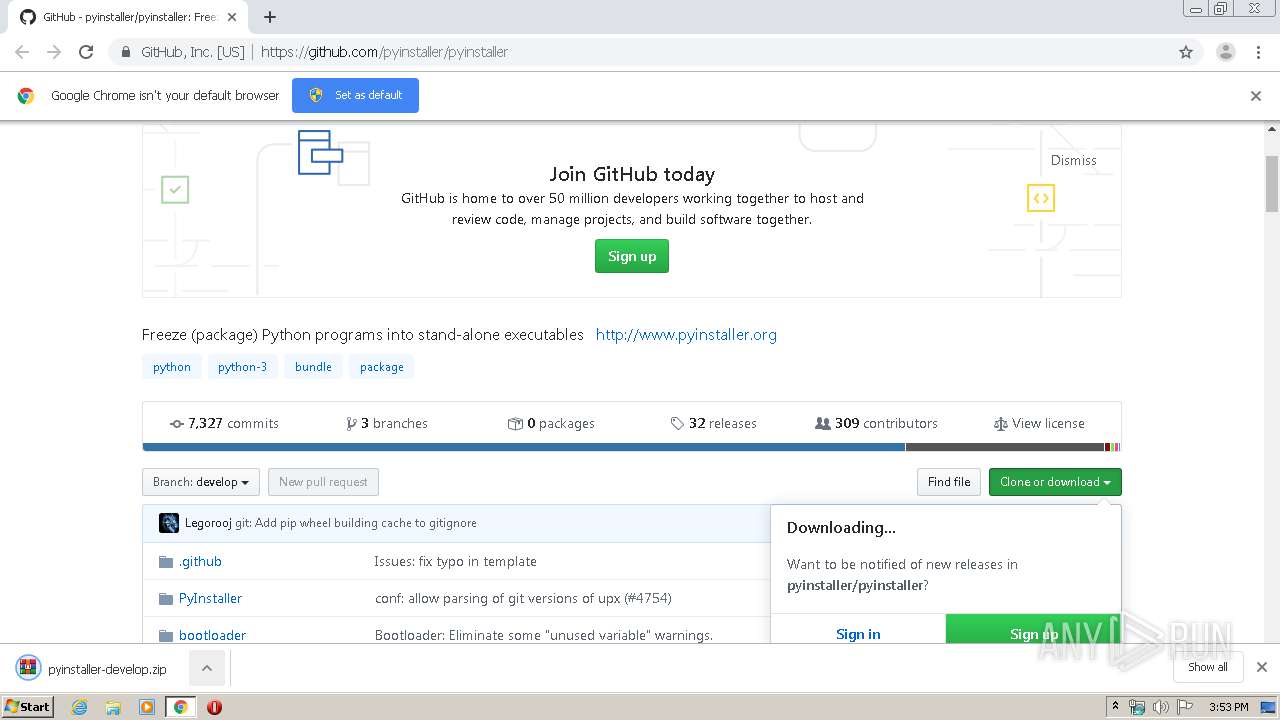Viewport: 1280px width, 720px height.
Task: Expand the Clone or download dropdown
Action: [1055, 482]
